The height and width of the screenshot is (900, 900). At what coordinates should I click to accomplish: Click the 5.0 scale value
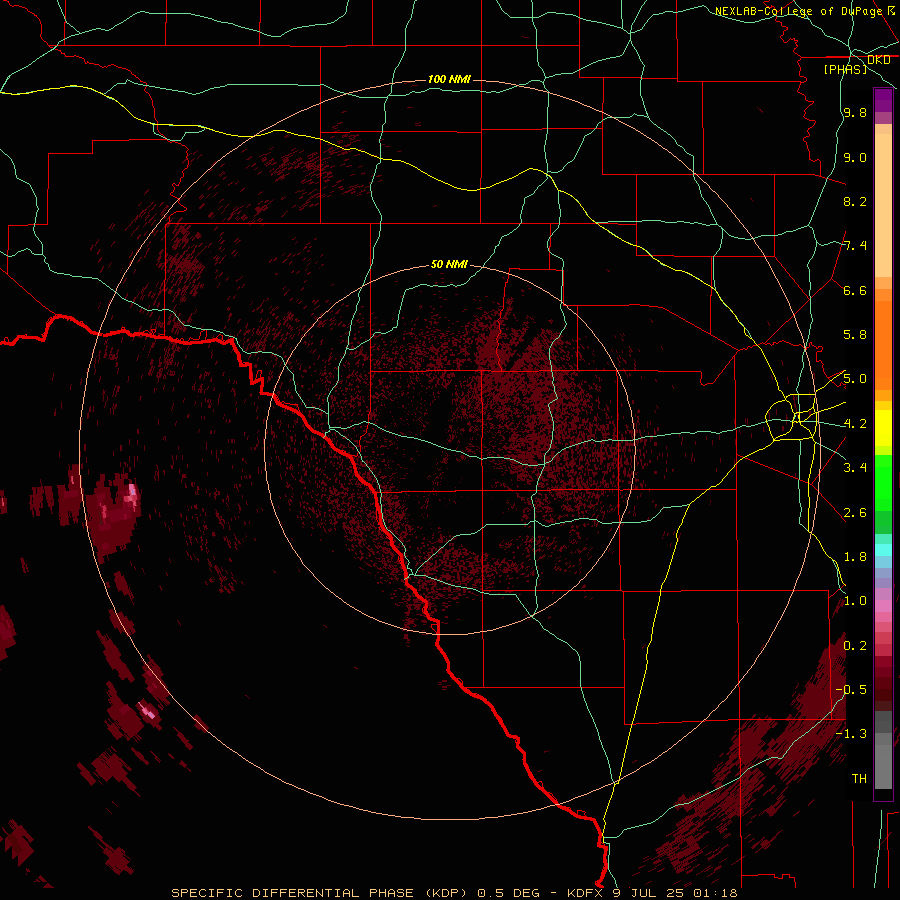click(855, 379)
